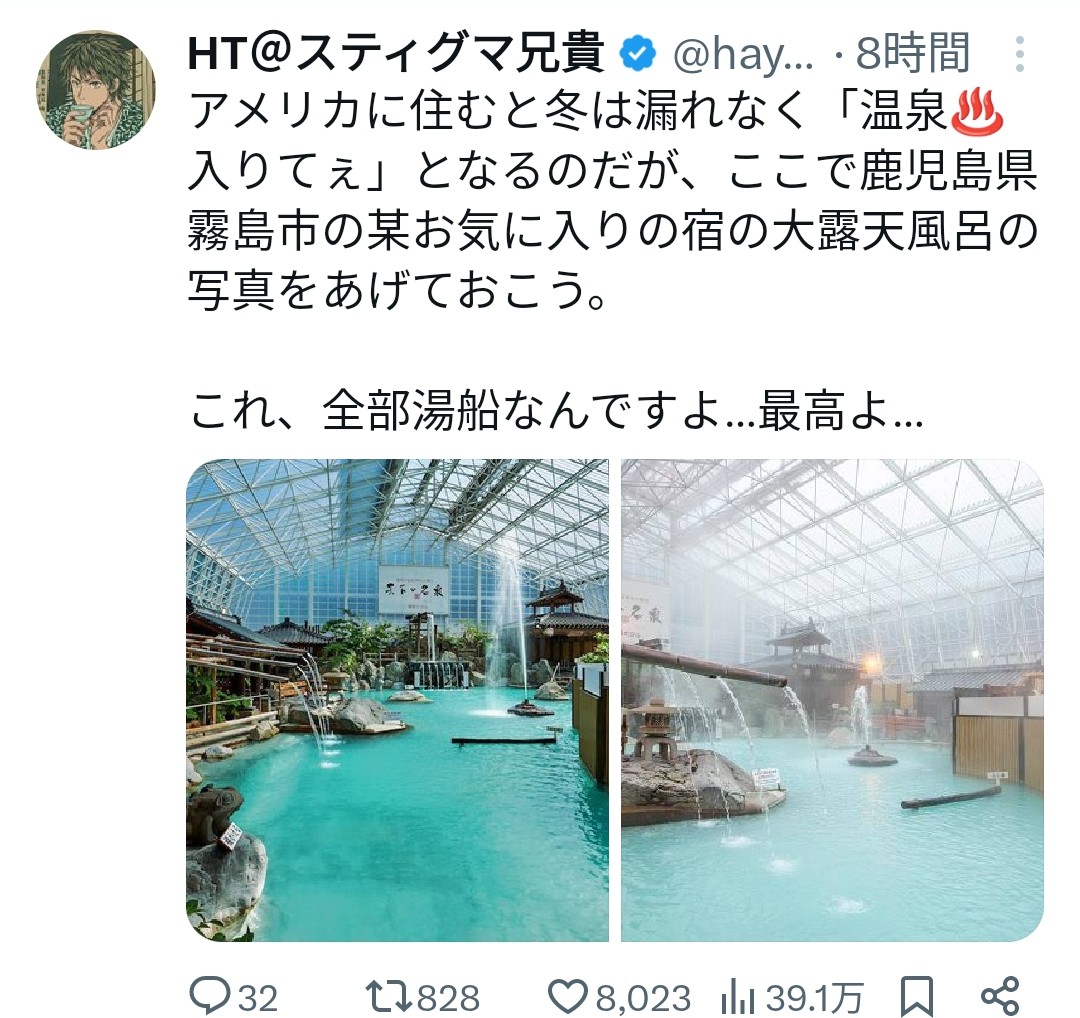Click the blue verified badge

(x=639, y=54)
